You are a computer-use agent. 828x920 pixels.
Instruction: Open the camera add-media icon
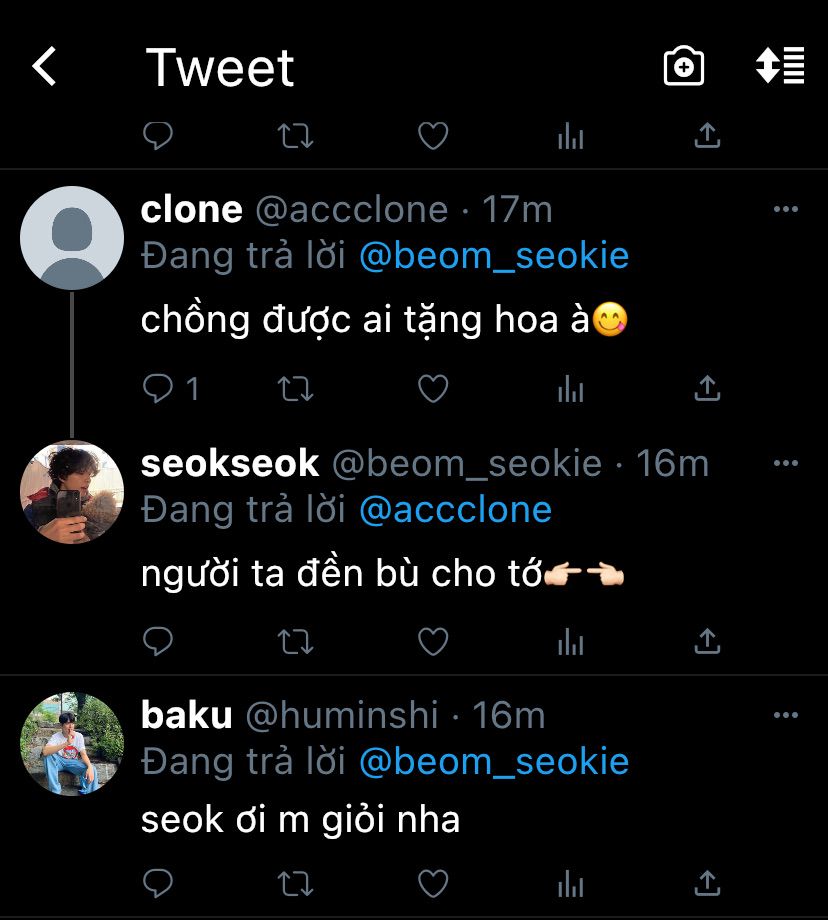point(684,67)
